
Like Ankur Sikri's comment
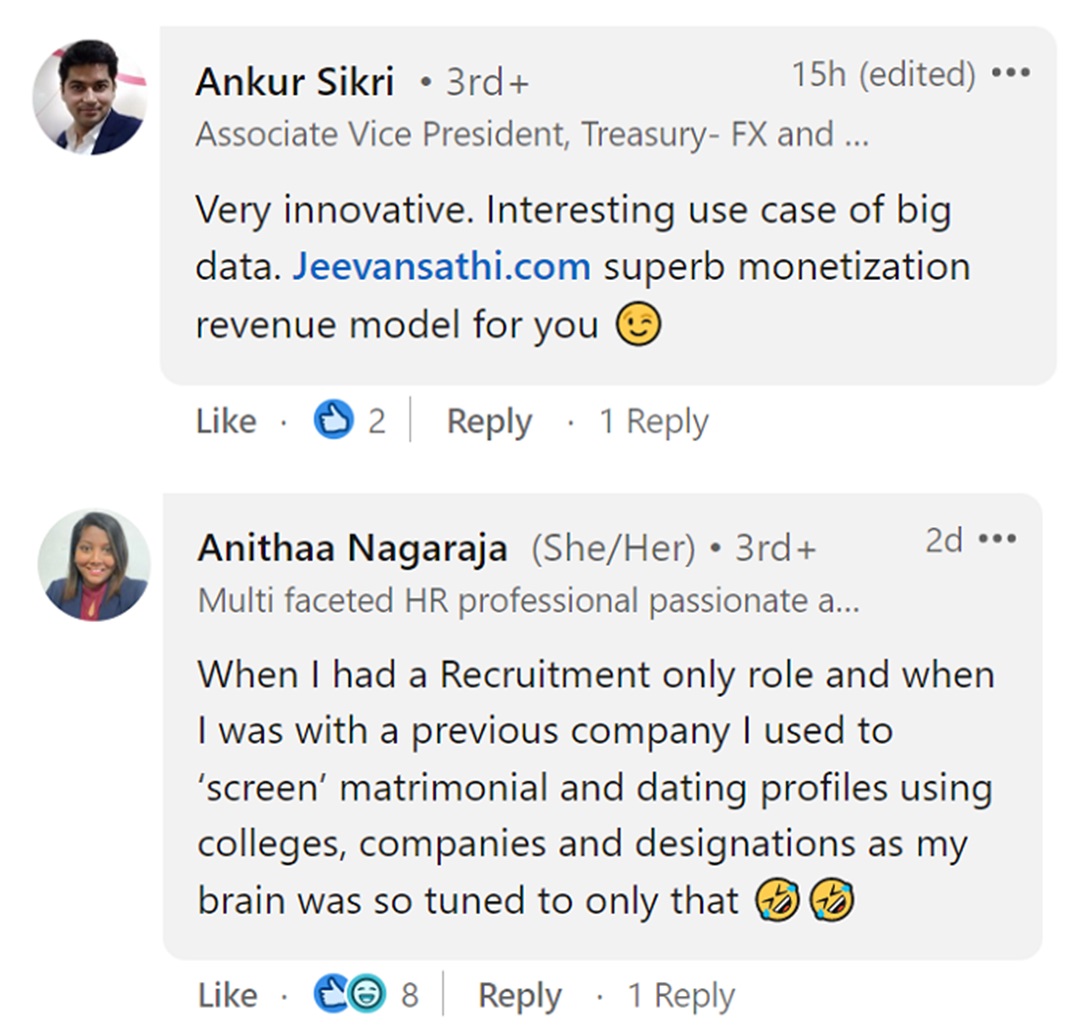tap(226, 422)
